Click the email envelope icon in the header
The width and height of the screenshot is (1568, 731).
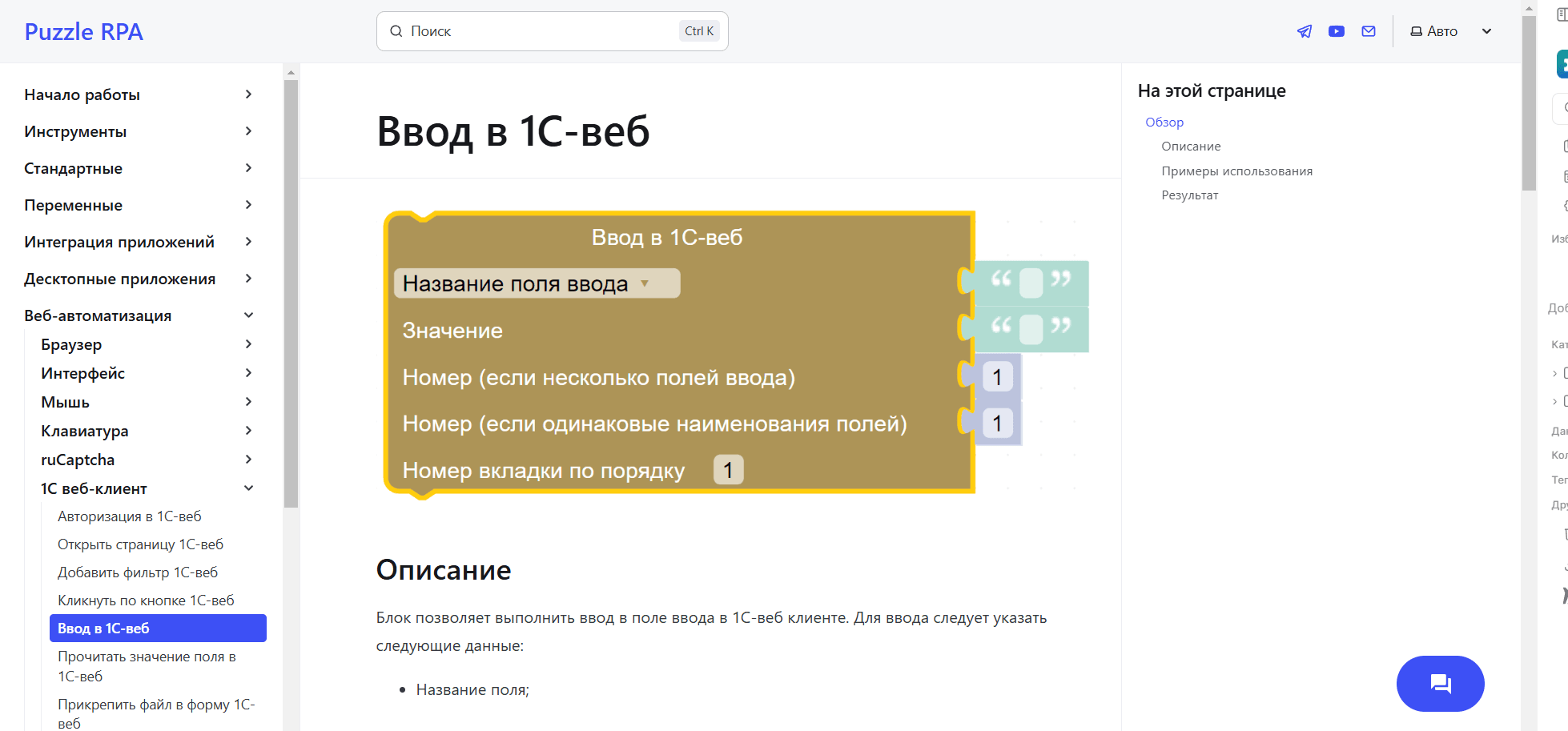click(1368, 30)
